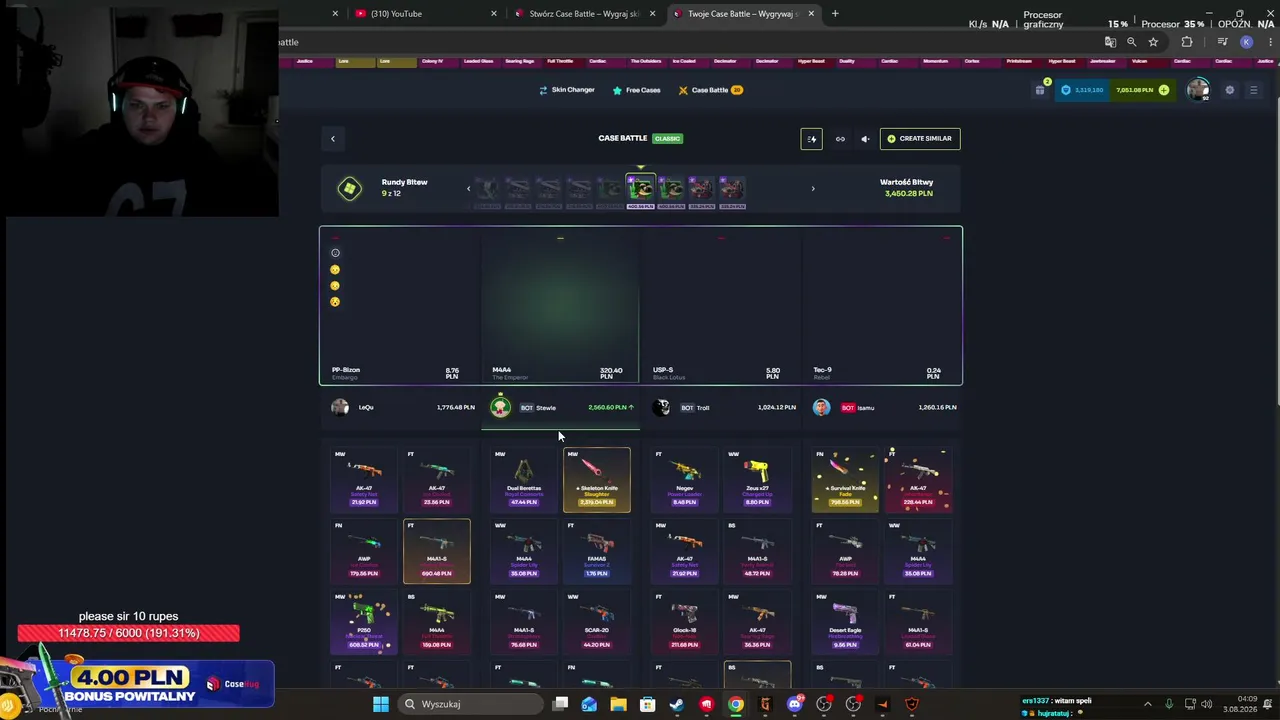Open the Windows Start menu
This screenshot has width=1280, height=720.
click(380, 704)
